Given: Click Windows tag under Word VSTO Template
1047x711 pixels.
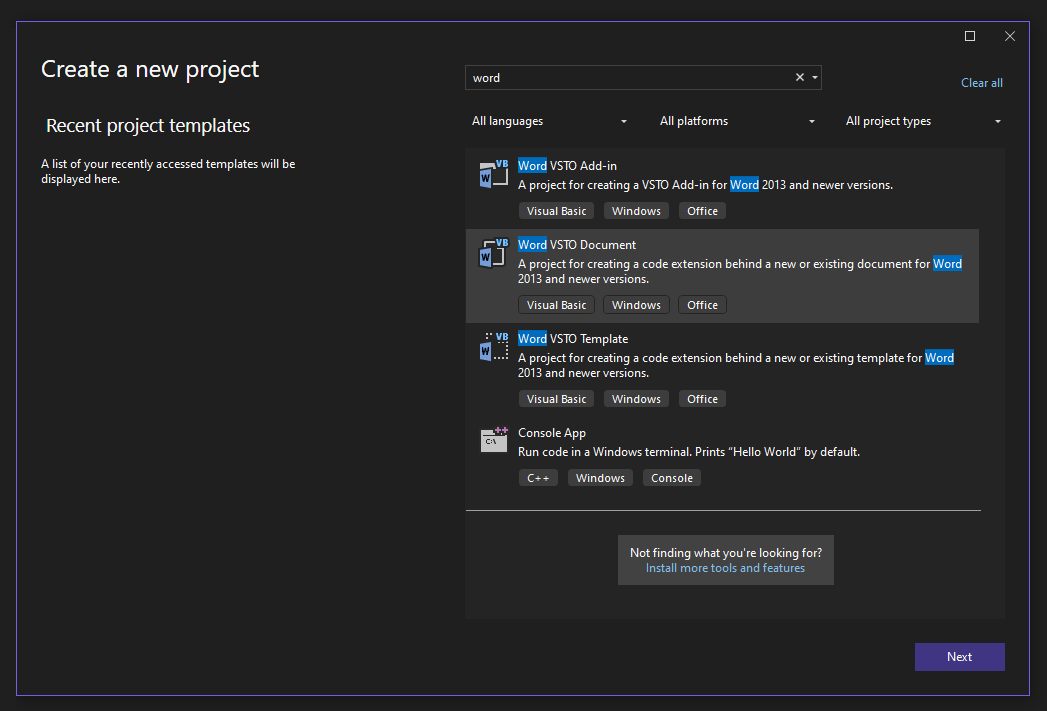Looking at the screenshot, I should click(636, 399).
